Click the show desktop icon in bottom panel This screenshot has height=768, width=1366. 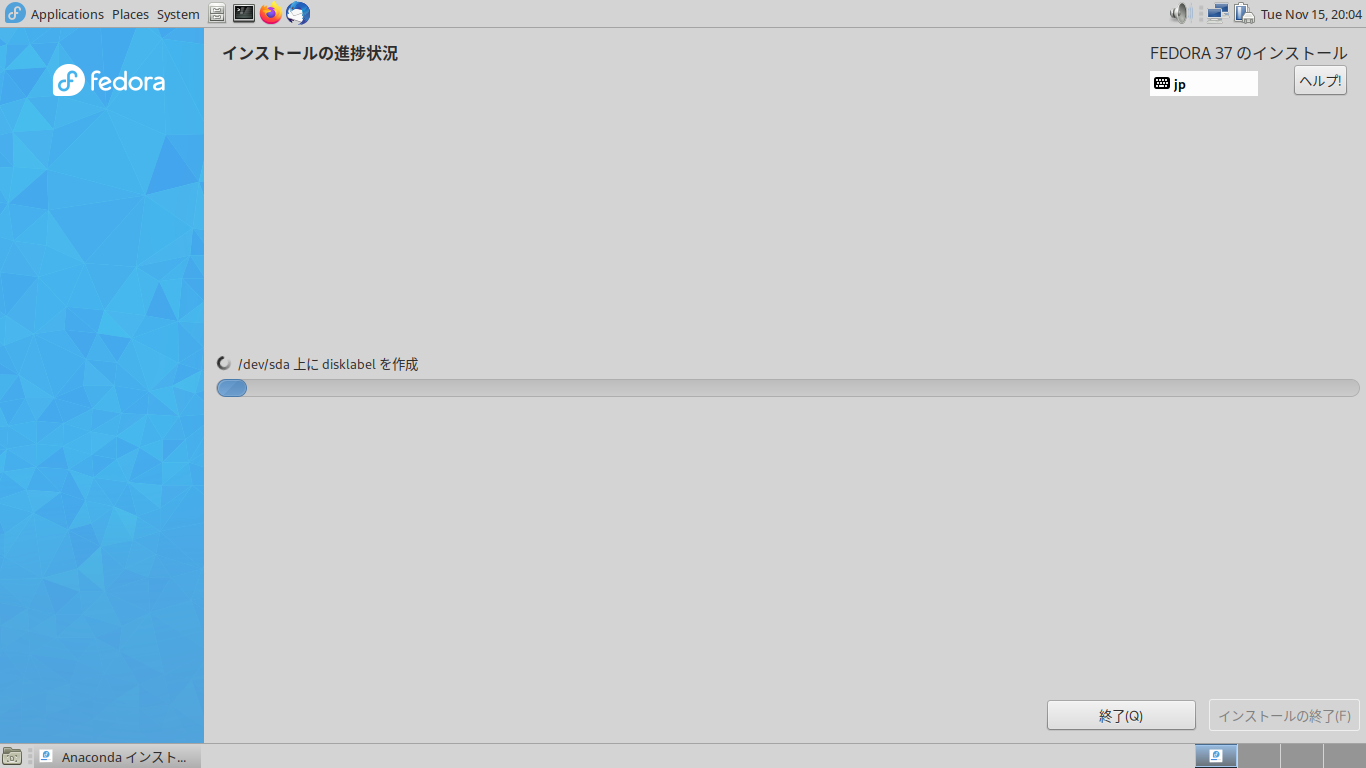(x=12, y=756)
